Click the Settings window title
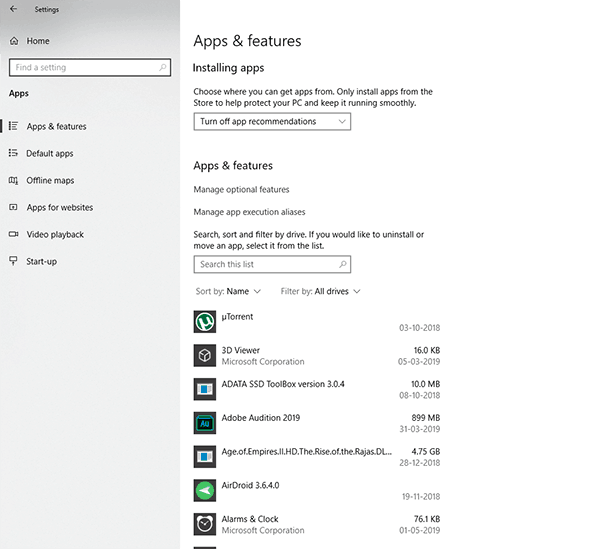 point(47,9)
